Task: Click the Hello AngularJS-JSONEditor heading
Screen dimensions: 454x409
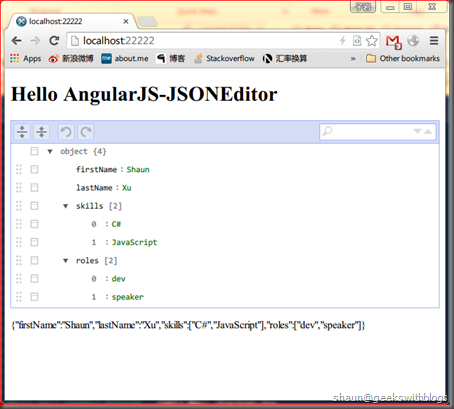Action: (144, 94)
